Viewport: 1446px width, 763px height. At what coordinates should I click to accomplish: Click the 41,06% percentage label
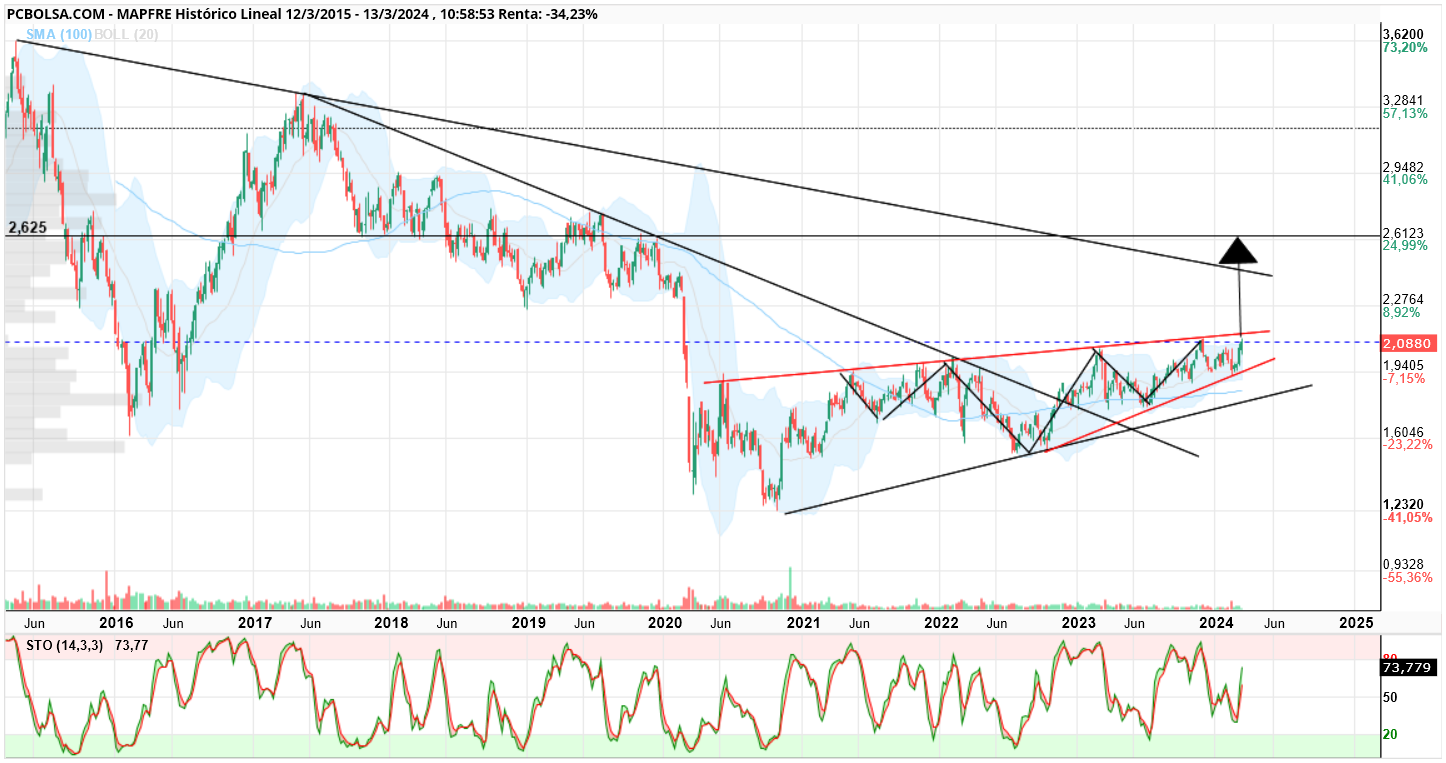coord(1405,180)
